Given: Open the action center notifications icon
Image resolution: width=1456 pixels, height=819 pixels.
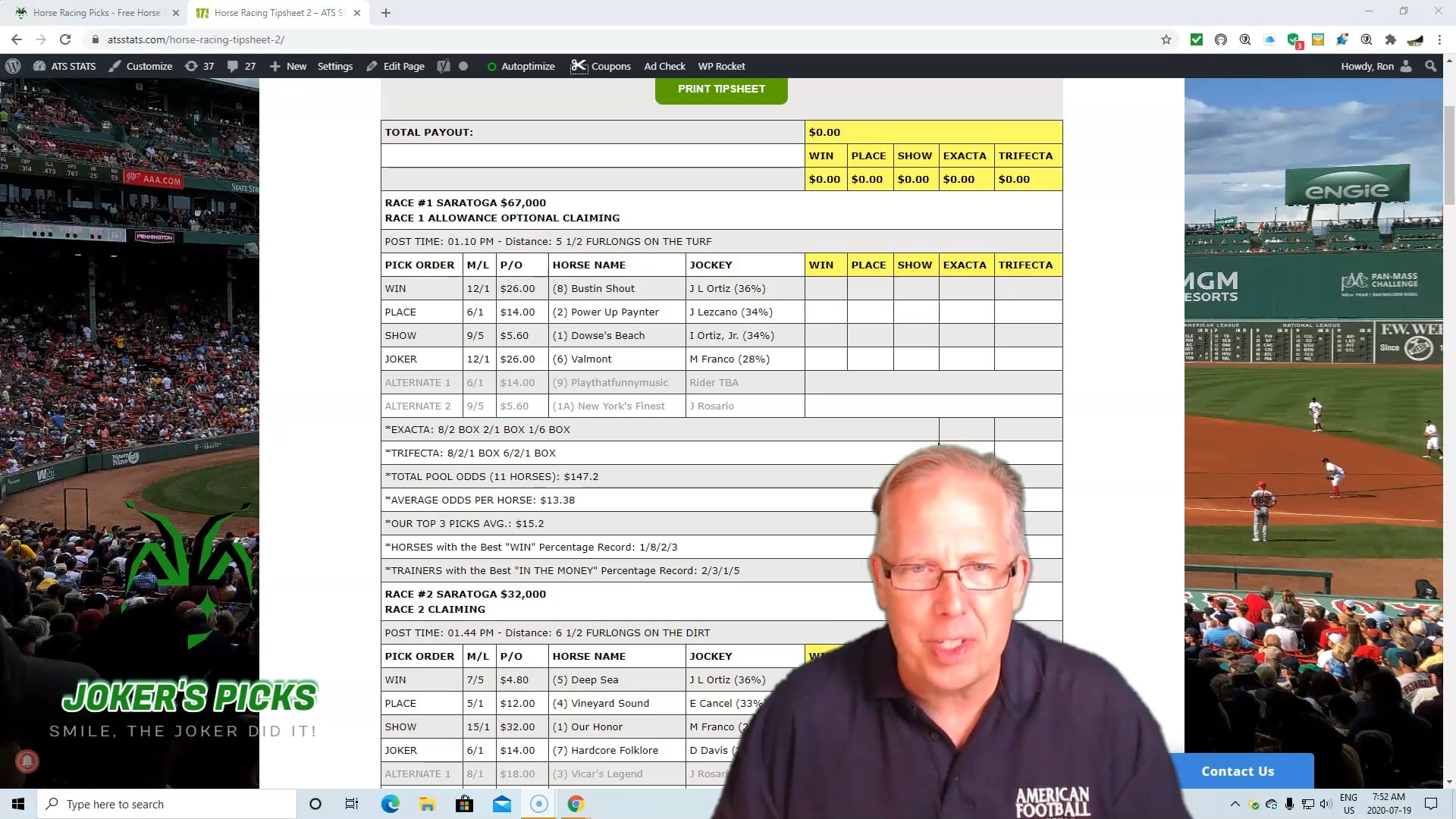Looking at the screenshot, I should [1431, 804].
